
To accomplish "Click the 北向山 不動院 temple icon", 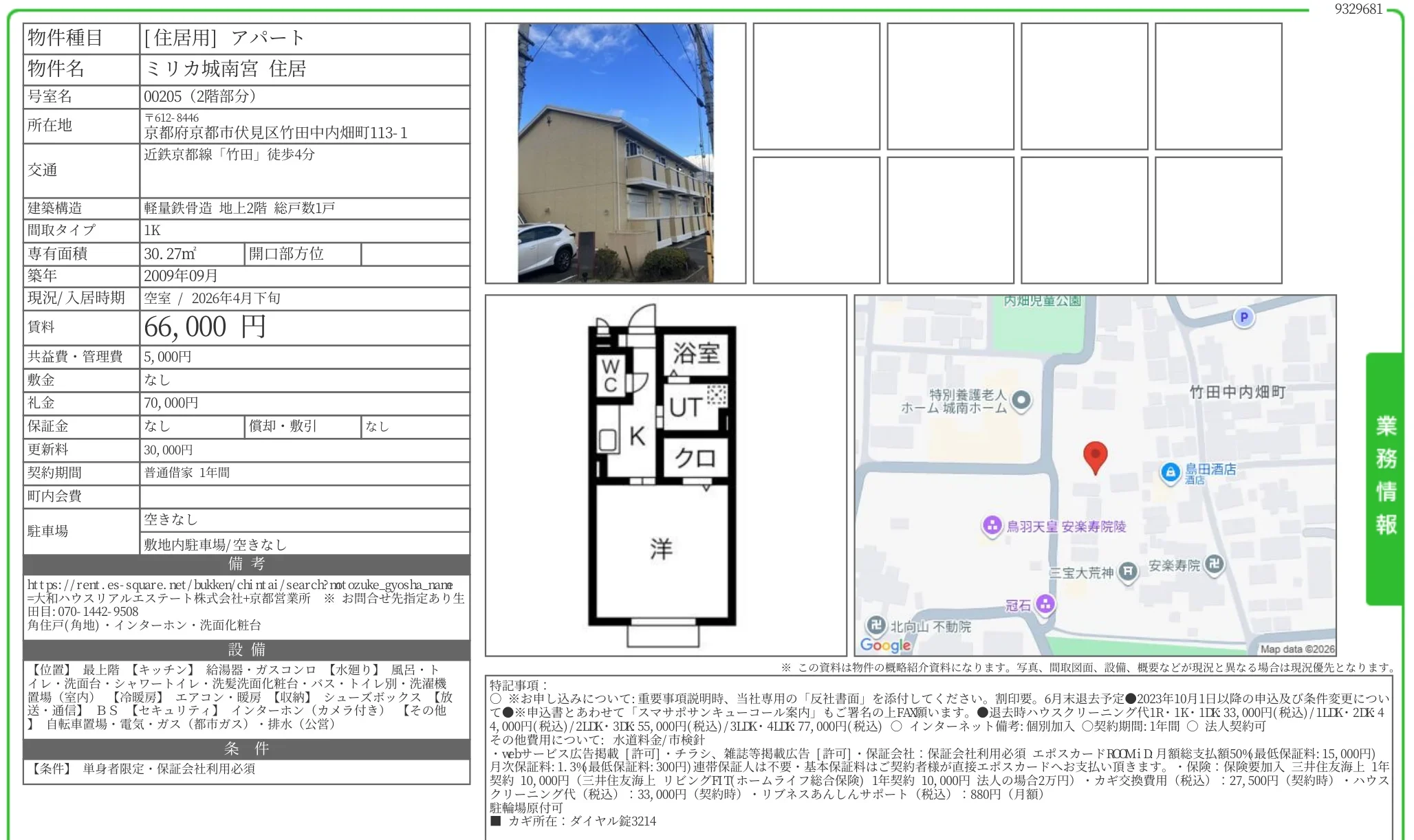I will (x=875, y=626).
